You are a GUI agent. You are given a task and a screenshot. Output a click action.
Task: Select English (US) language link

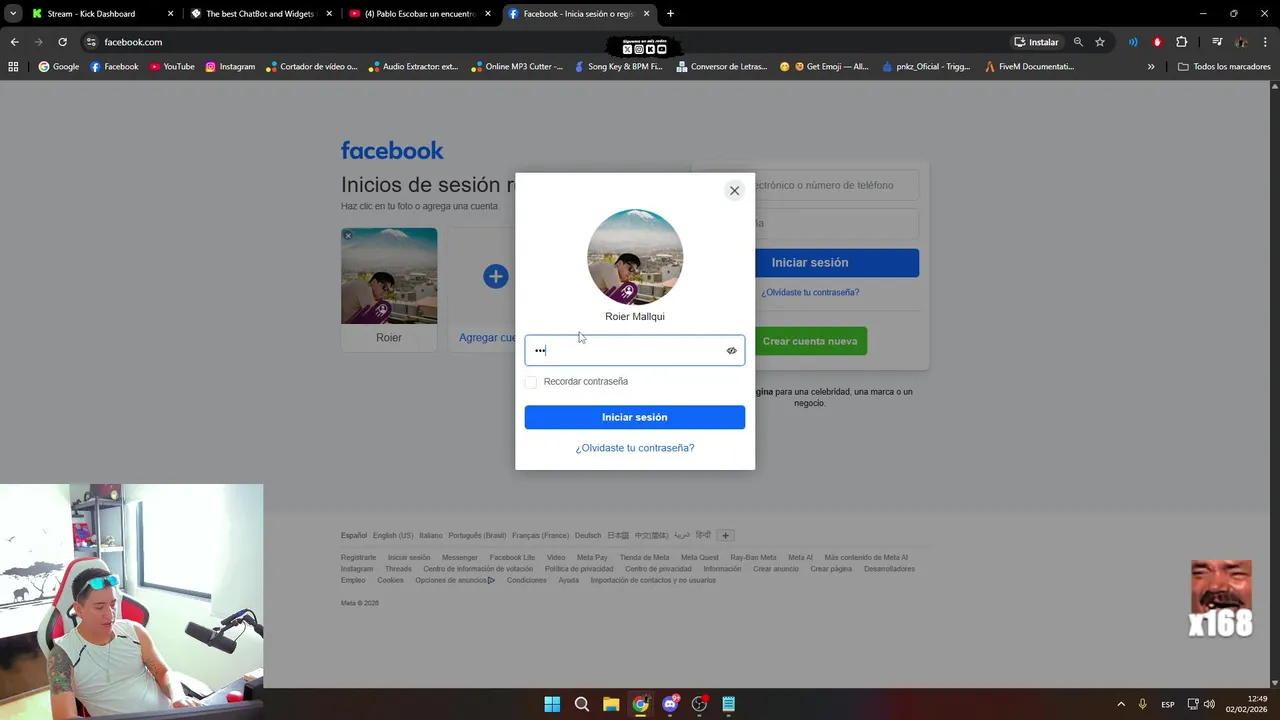pyautogui.click(x=393, y=535)
